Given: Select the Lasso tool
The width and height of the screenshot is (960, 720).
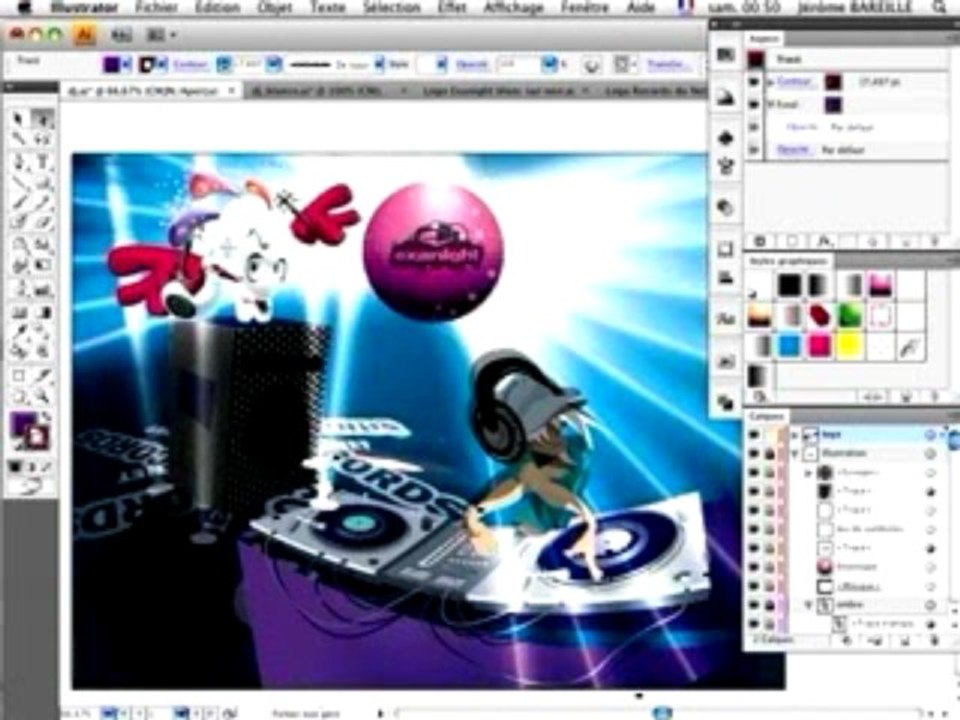Looking at the screenshot, I should (x=42, y=140).
